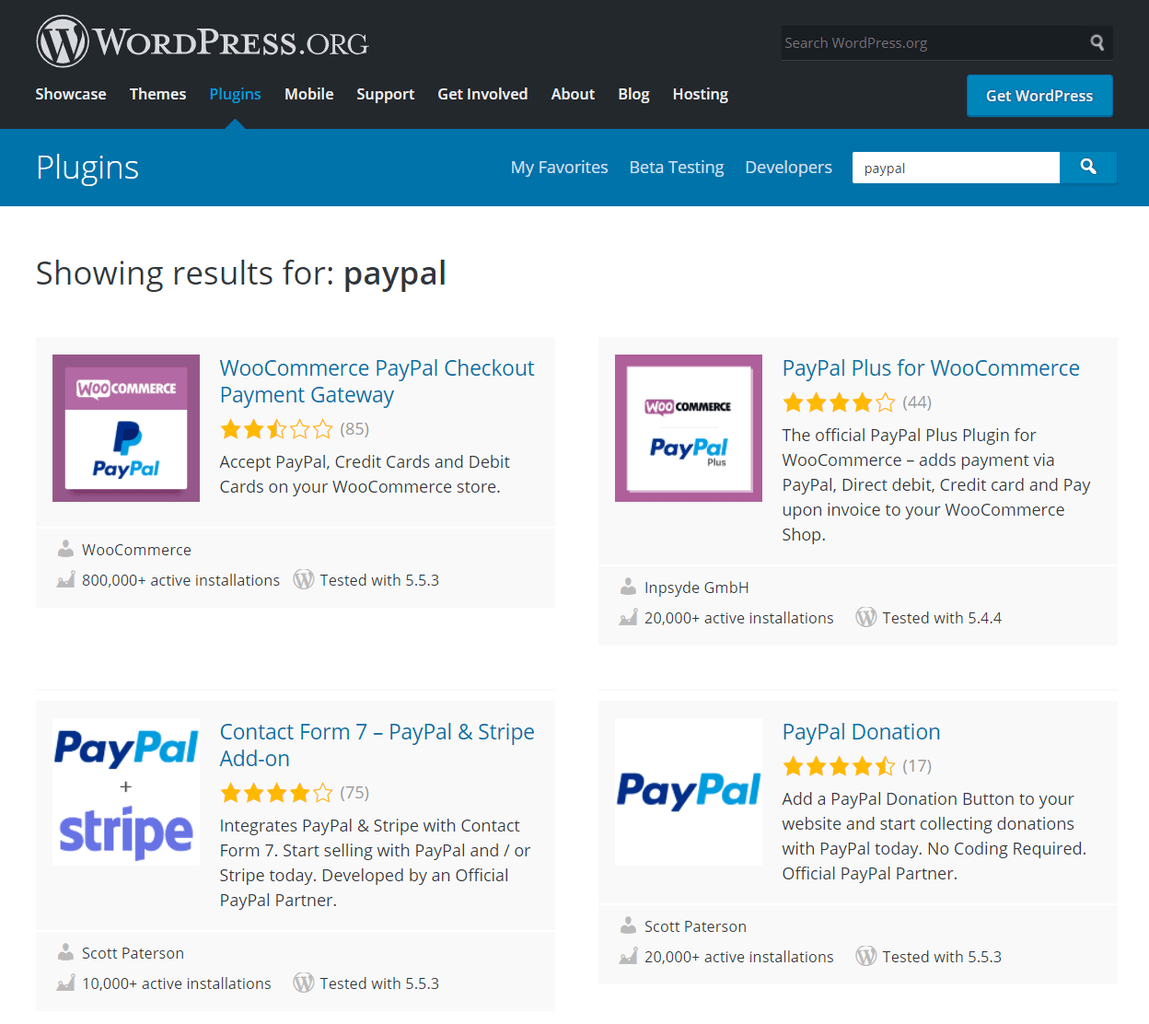Click the W badge beside Tested with 5.4.4

click(x=865, y=617)
